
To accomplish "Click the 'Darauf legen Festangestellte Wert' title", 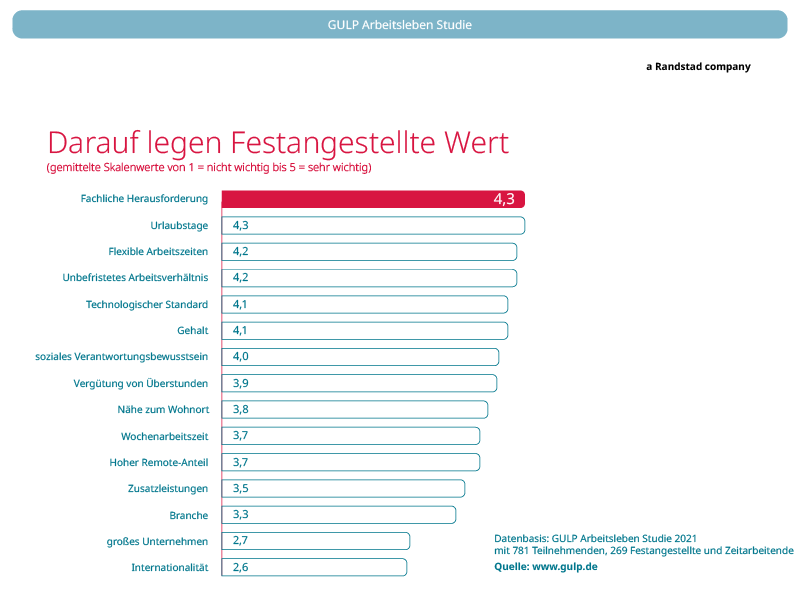I will (x=278, y=142).
